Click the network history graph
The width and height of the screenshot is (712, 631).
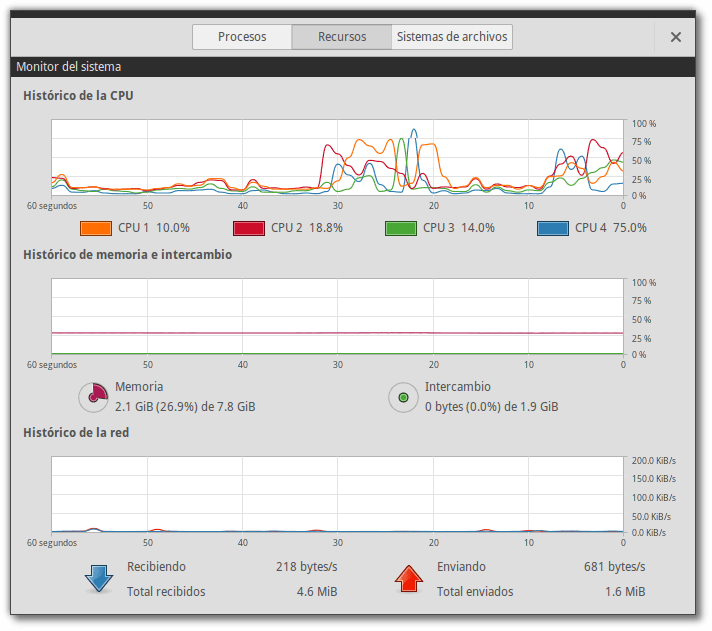pyautogui.click(x=337, y=494)
